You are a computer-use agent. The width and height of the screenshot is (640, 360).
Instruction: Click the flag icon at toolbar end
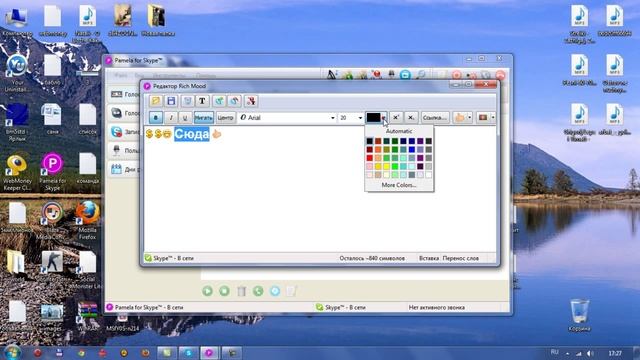483,118
